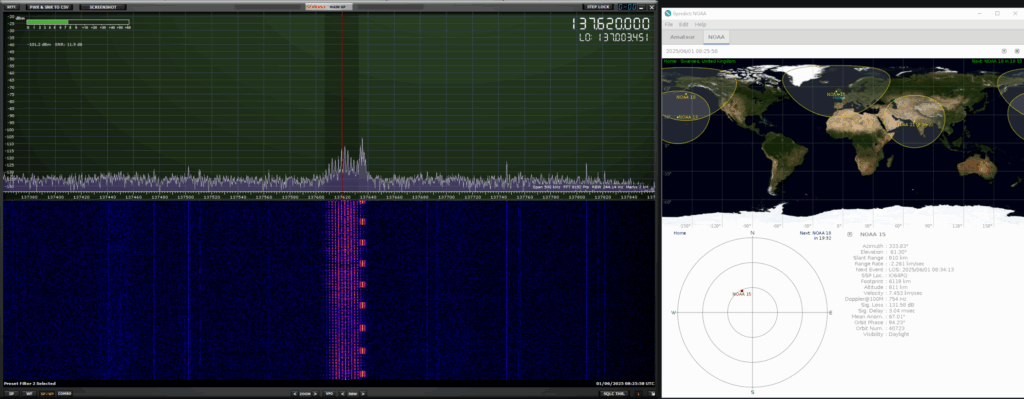Click the SQLC THRL button
Screen dimensions: 1024x399
point(615,394)
